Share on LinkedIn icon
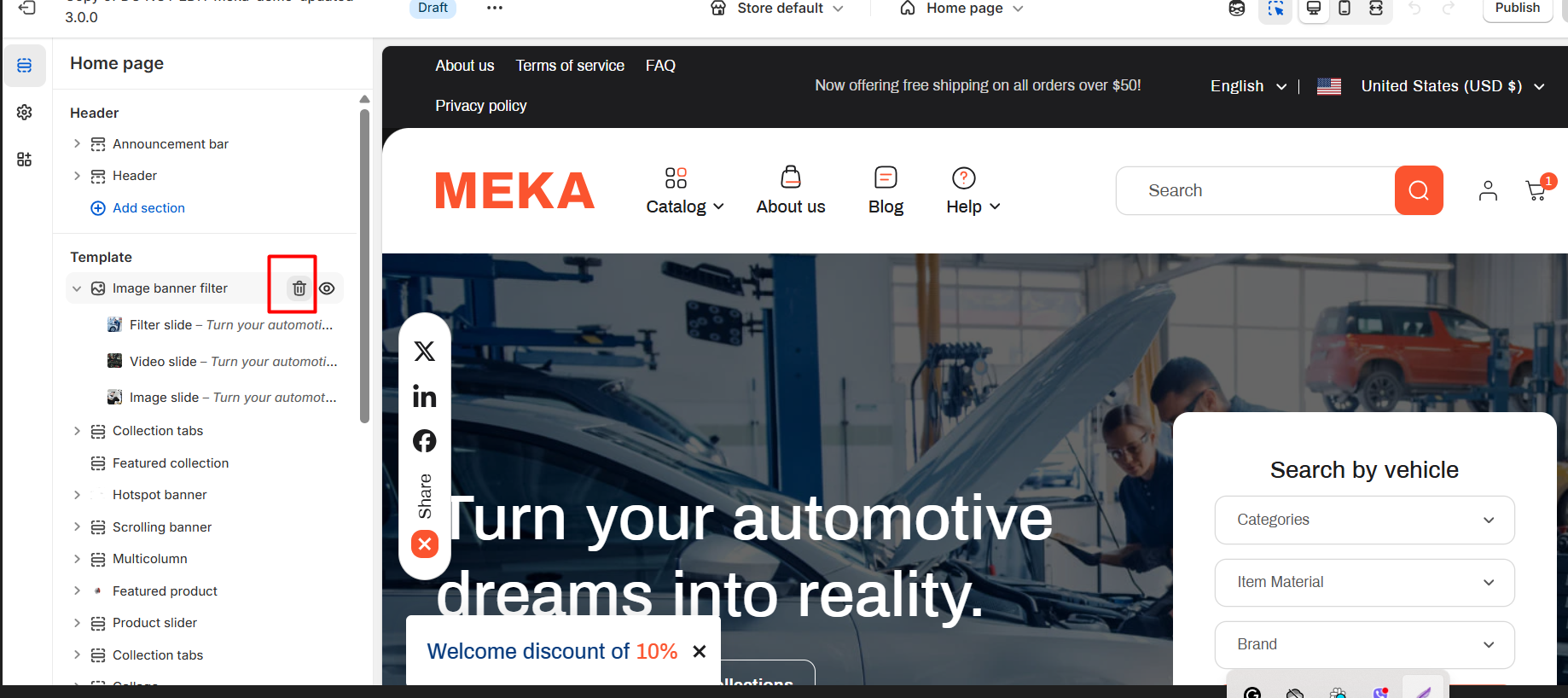The image size is (1568, 698). (x=425, y=396)
